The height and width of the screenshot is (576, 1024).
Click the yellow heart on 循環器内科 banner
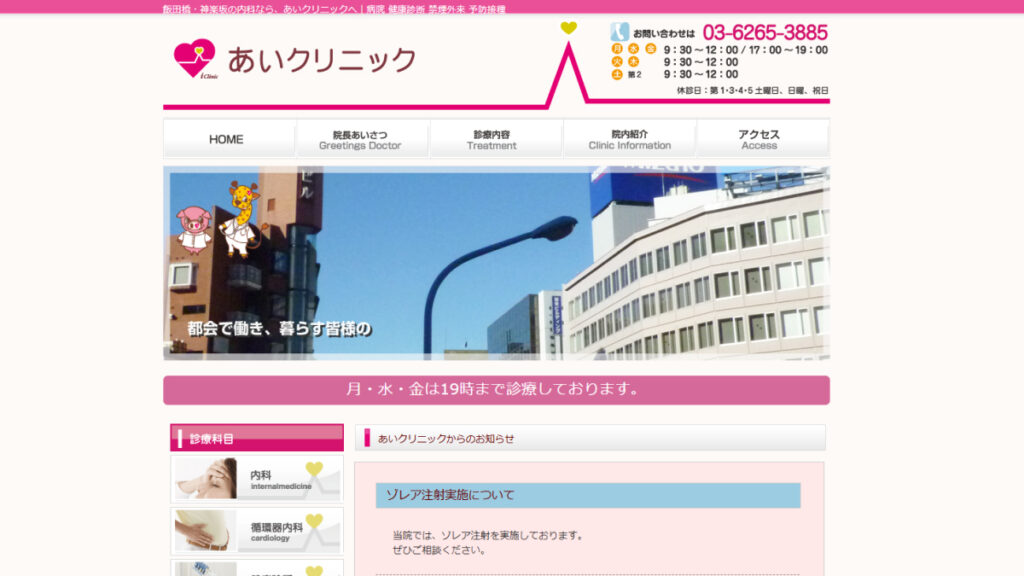pyautogui.click(x=314, y=521)
